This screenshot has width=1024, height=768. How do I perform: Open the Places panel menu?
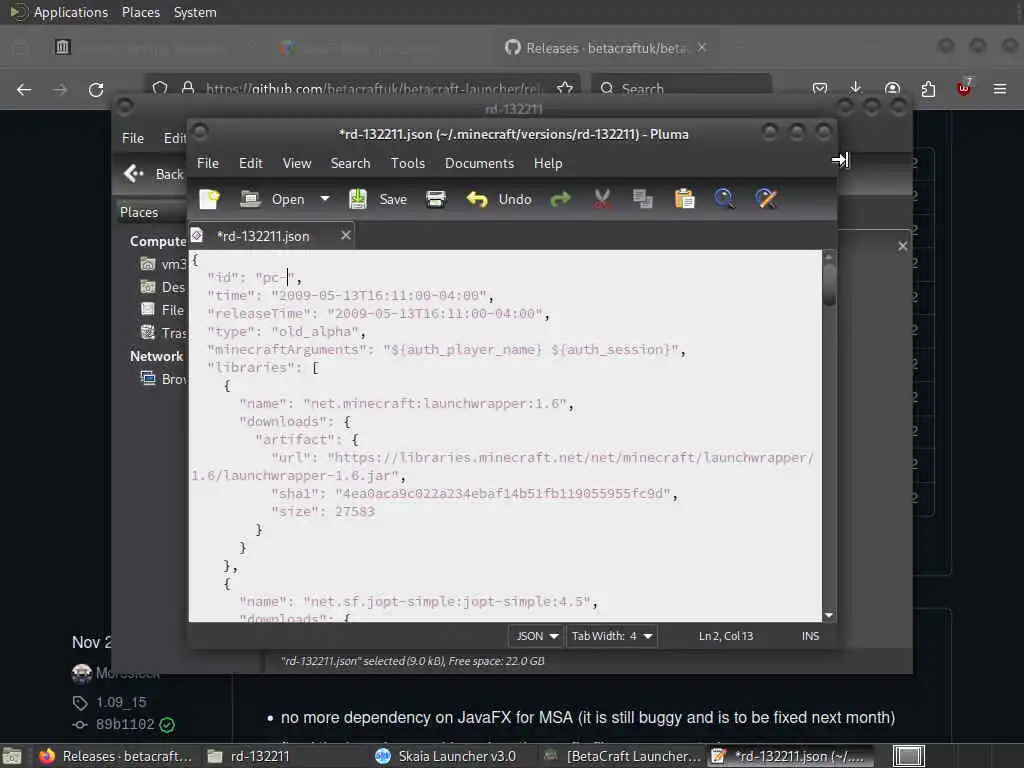[x=140, y=12]
